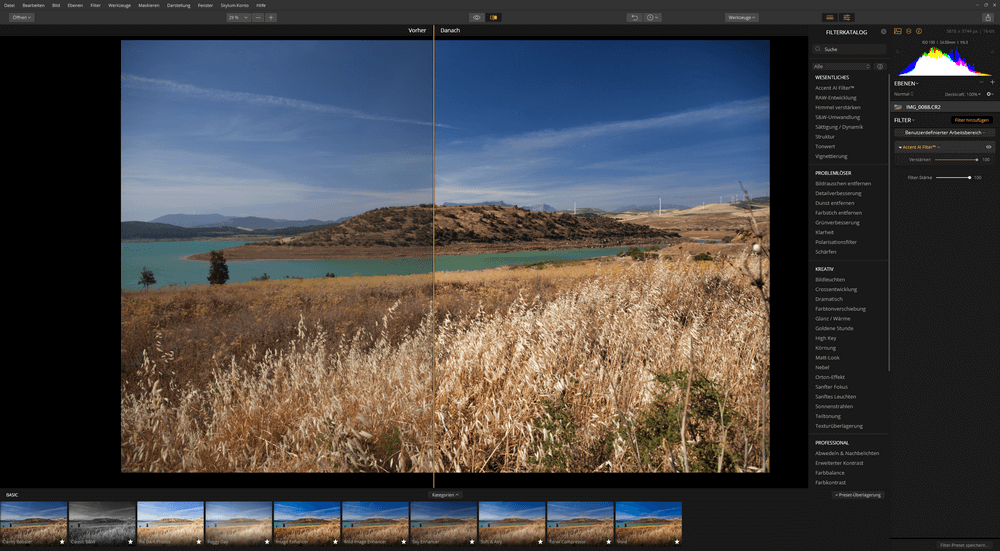Add the Himmel verstärken filter
Viewport: 1000px width, 551px height.
point(838,107)
